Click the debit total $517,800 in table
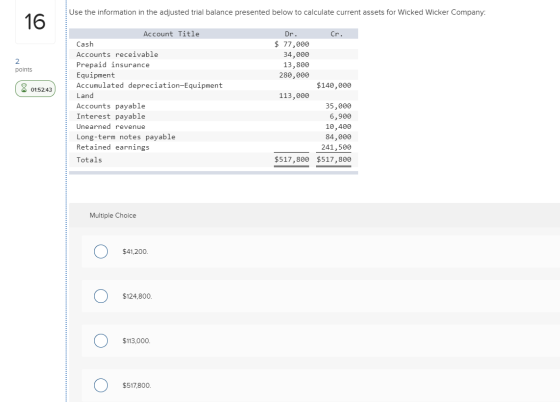This screenshot has width=560, height=402. coord(291,160)
